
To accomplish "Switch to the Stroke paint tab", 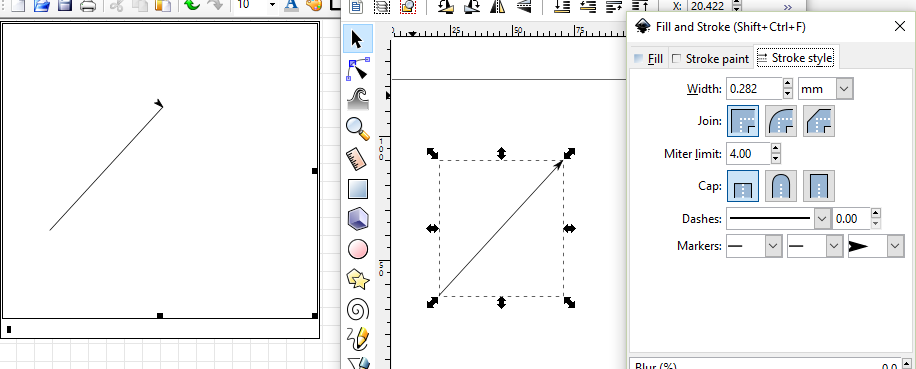I will click(x=710, y=58).
